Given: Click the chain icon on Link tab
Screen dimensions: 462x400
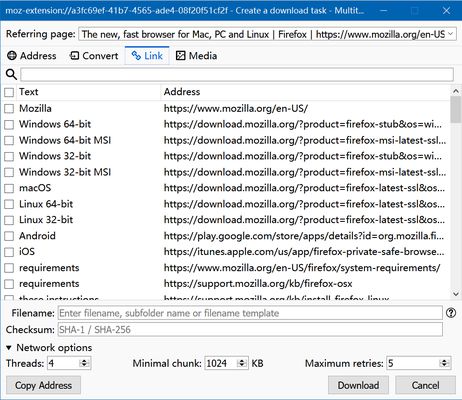Looking at the screenshot, I should click(136, 56).
